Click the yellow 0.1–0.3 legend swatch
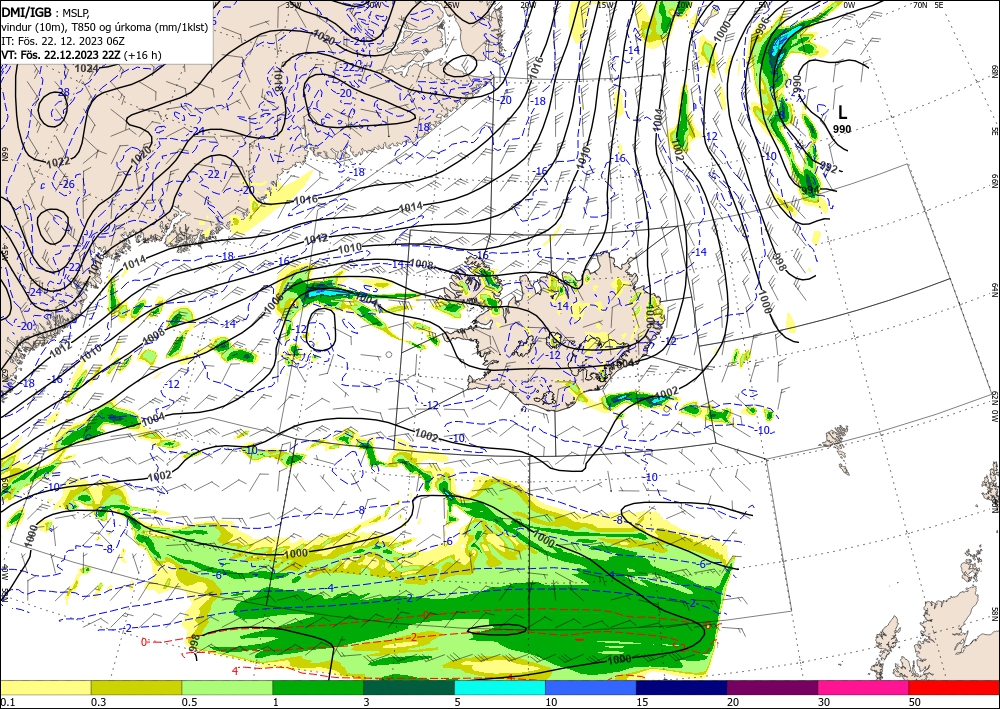The height and width of the screenshot is (709, 1000). [45, 687]
